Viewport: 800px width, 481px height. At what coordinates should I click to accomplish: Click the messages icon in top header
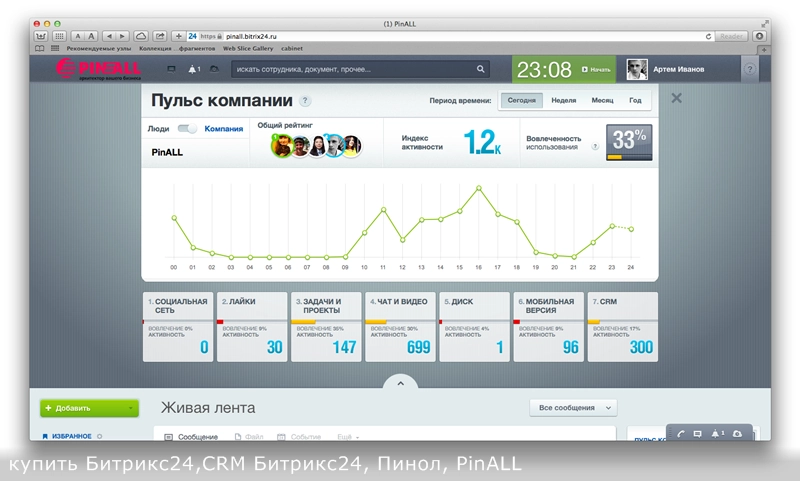pos(171,69)
